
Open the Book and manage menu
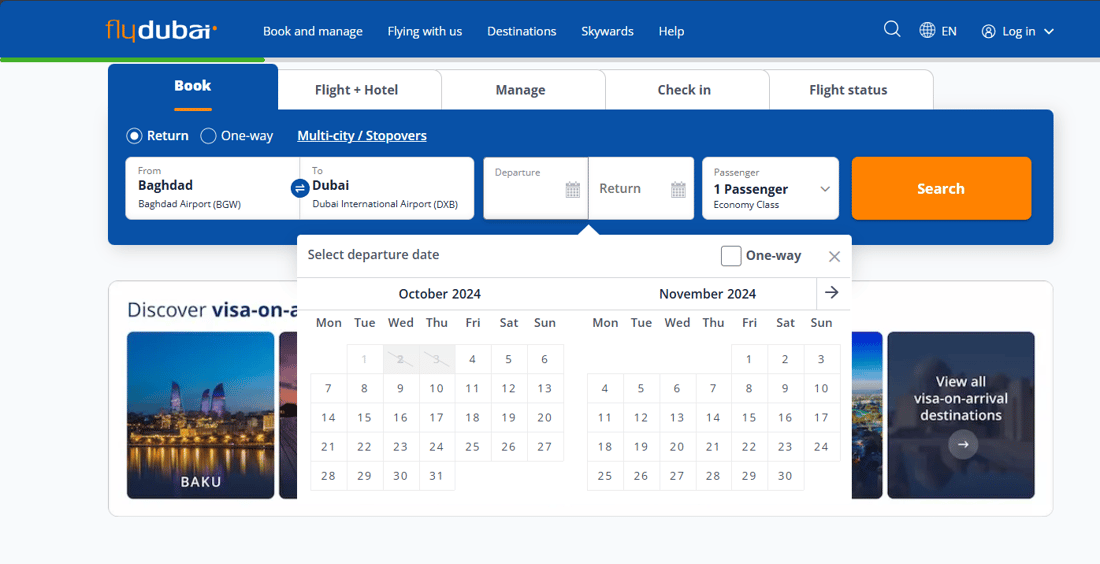click(313, 31)
